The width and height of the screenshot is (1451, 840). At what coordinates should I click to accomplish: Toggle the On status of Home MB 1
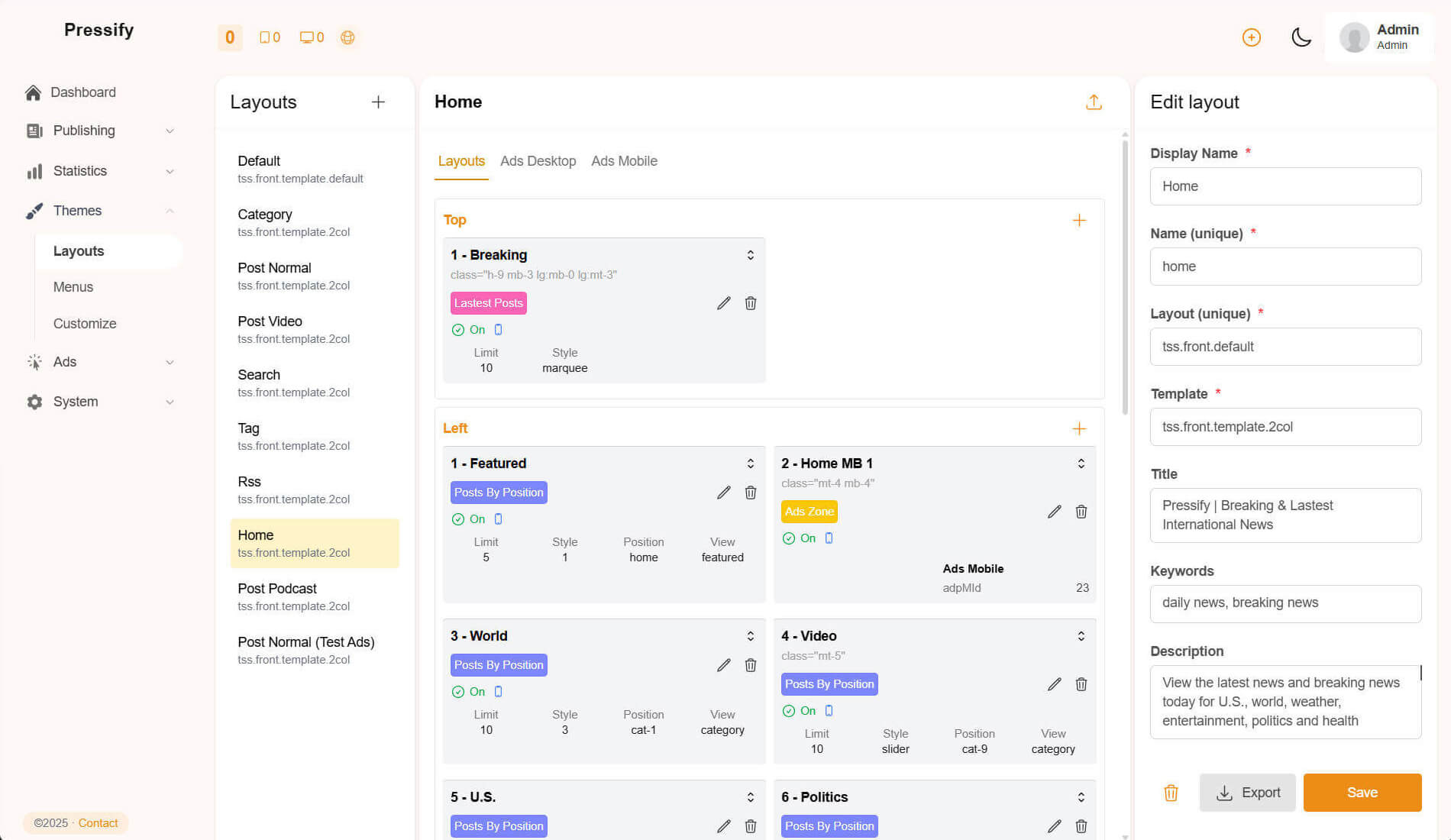[x=799, y=538]
